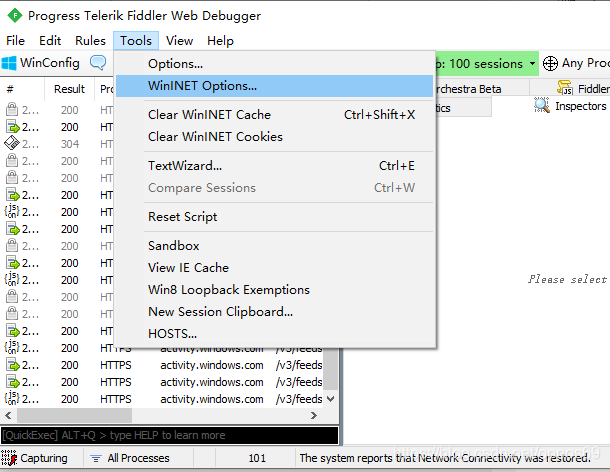This screenshot has width=610, height=472.
Task: Focus the QuickExec command box
Action: (170, 435)
